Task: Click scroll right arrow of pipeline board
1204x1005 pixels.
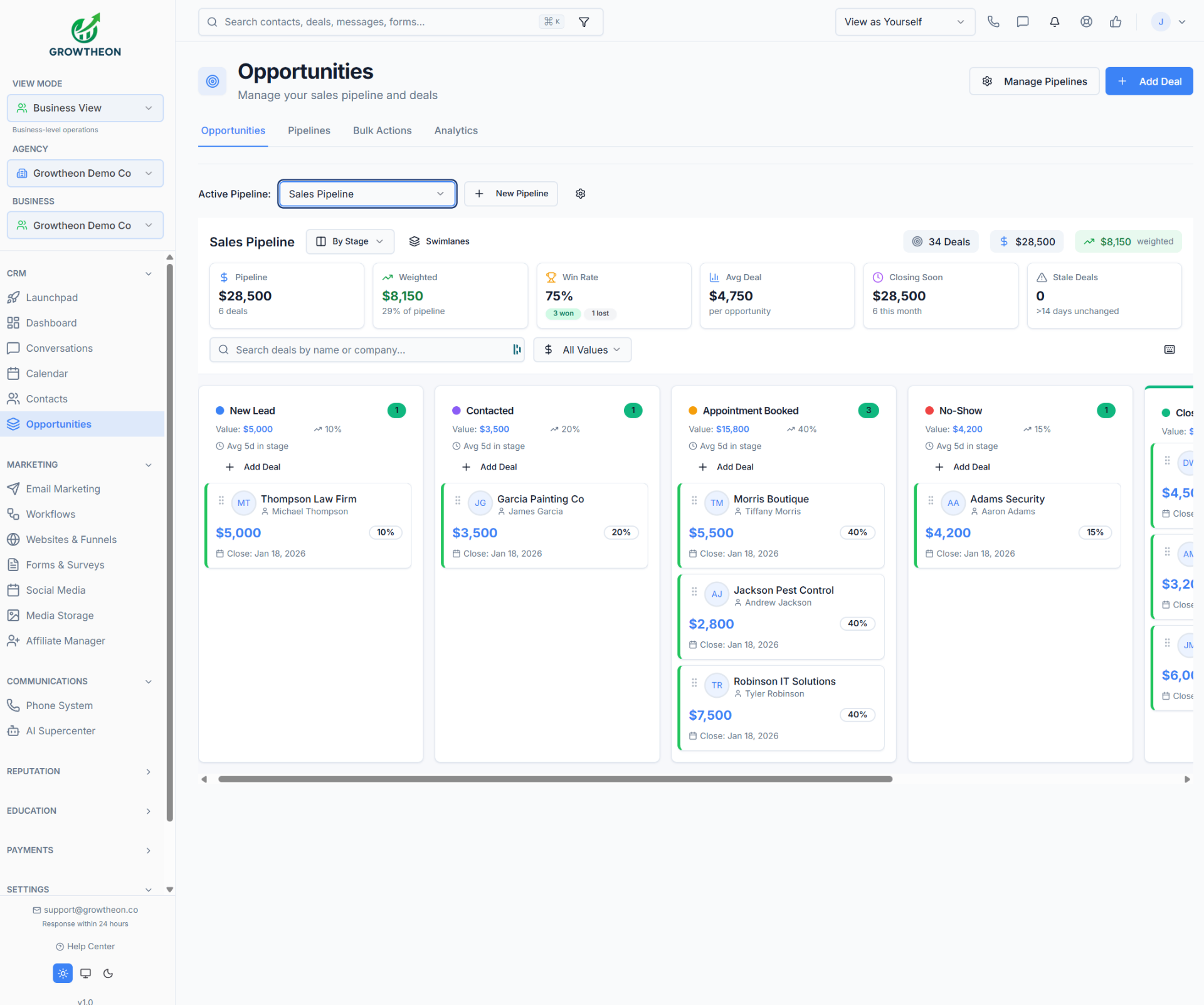Action: [1187, 779]
